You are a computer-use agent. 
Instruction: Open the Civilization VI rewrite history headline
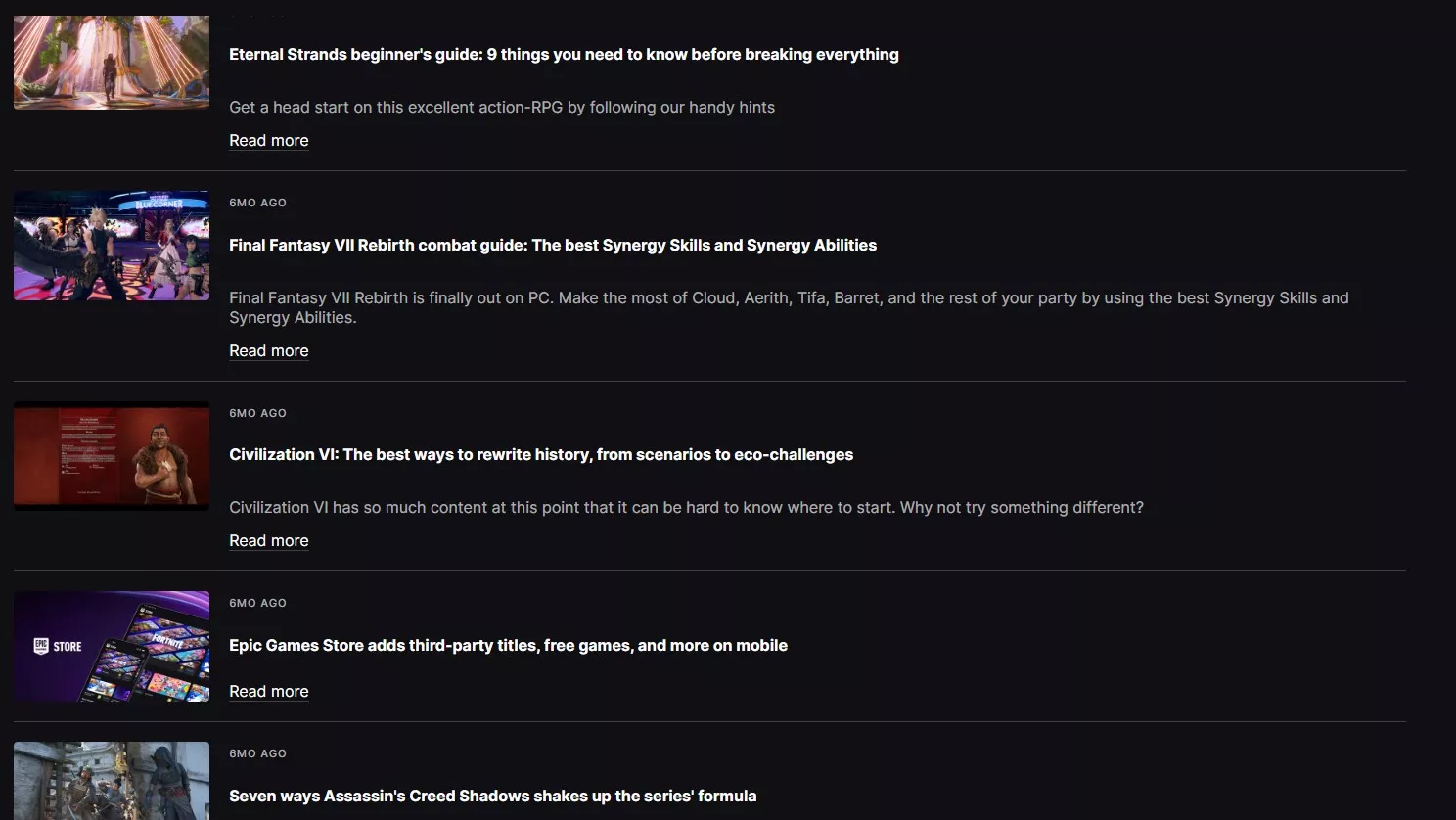click(x=541, y=454)
